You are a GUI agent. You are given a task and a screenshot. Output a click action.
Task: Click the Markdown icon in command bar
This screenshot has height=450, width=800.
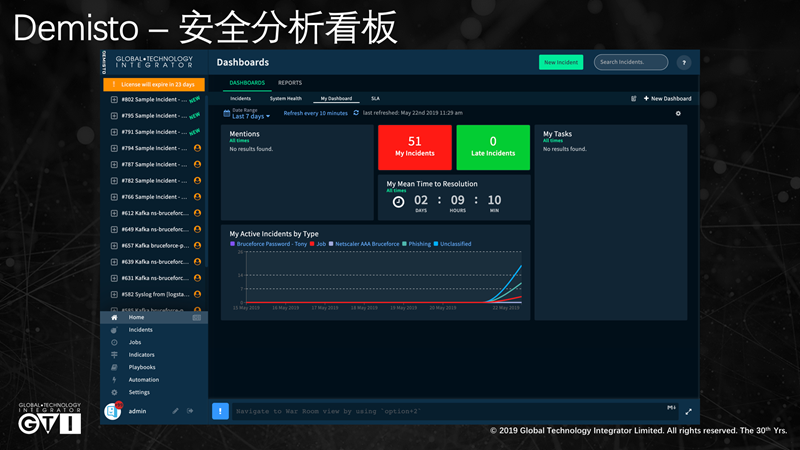point(671,407)
